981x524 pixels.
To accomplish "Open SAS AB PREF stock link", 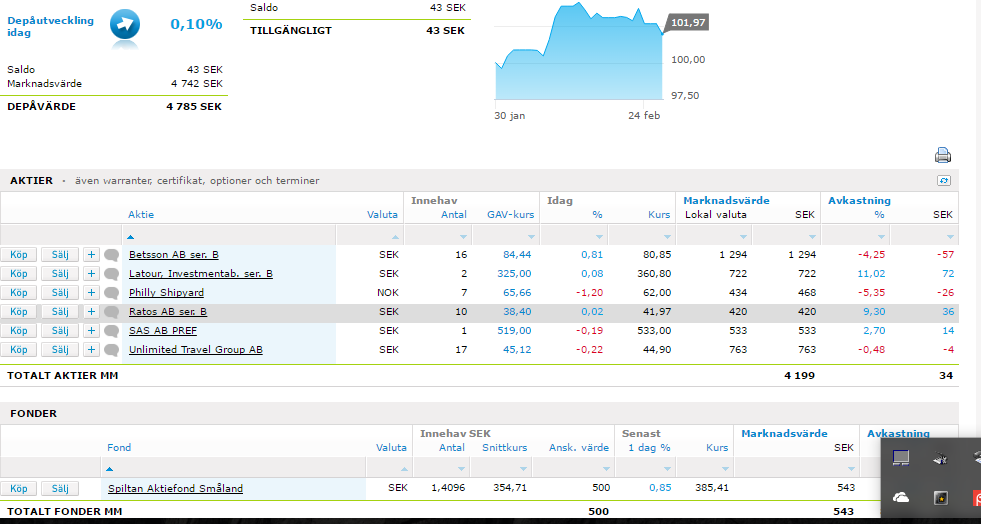I will [163, 331].
